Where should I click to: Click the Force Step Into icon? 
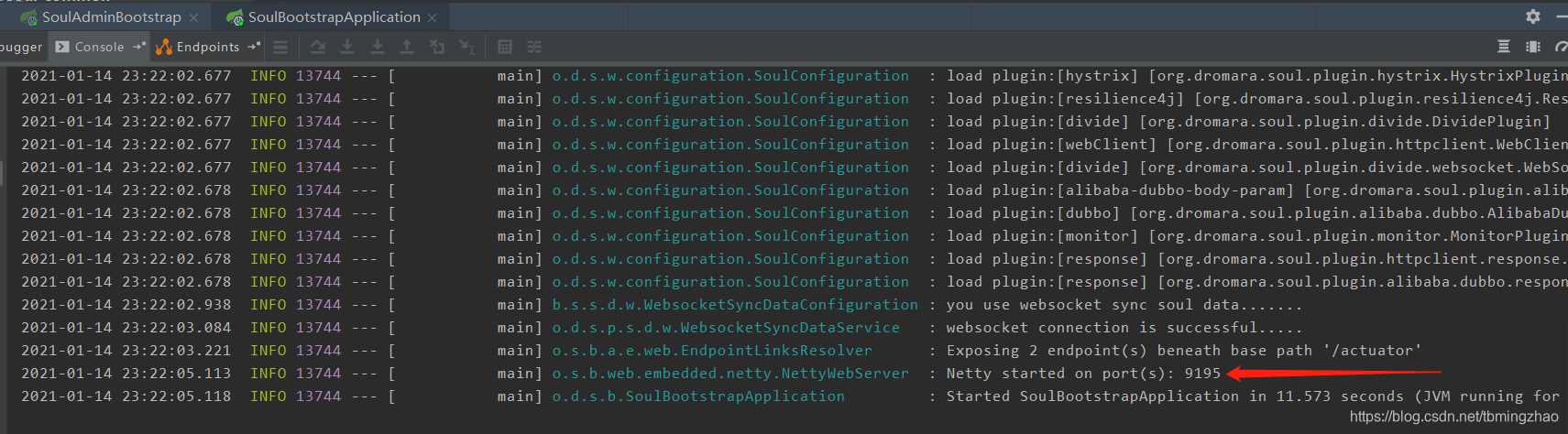point(377,47)
